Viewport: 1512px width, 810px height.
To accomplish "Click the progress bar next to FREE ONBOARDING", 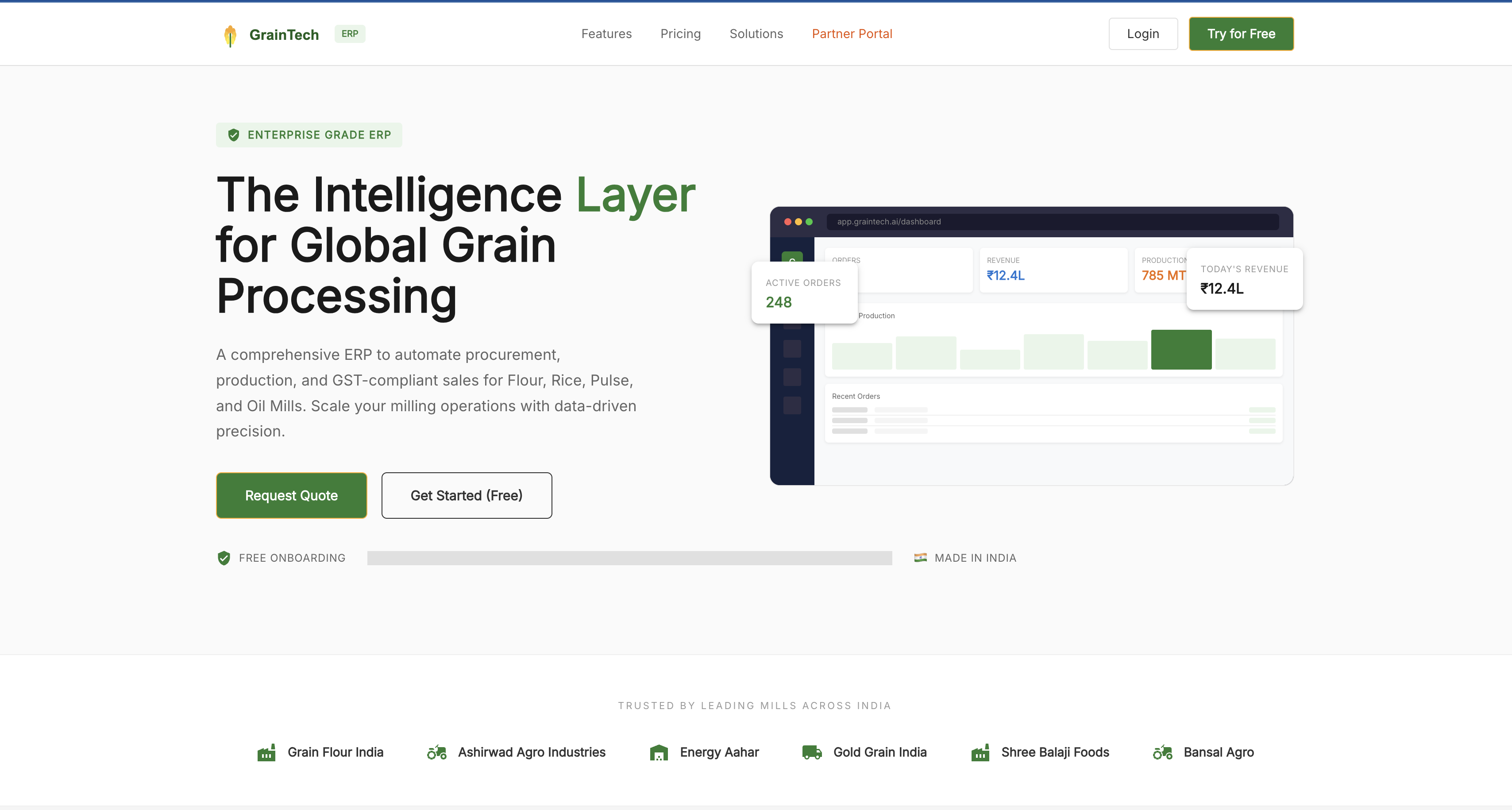I will tap(629, 558).
